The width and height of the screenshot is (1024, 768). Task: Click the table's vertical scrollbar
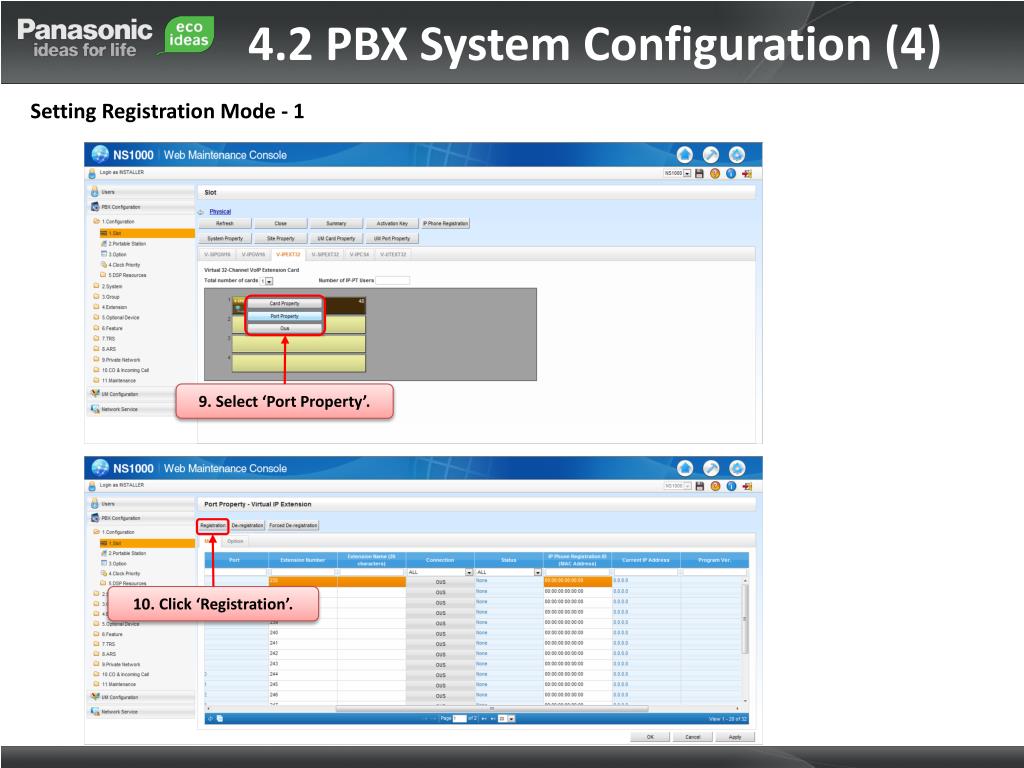[745, 619]
